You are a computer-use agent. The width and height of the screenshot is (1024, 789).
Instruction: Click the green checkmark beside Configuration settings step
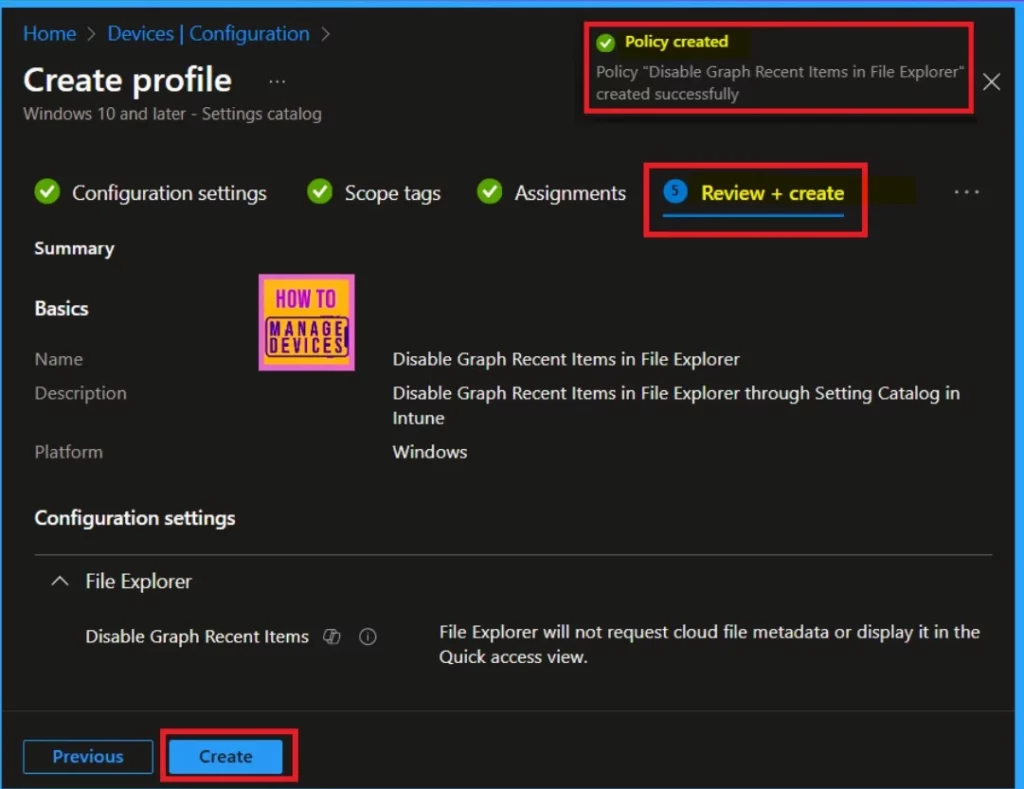(x=47, y=192)
